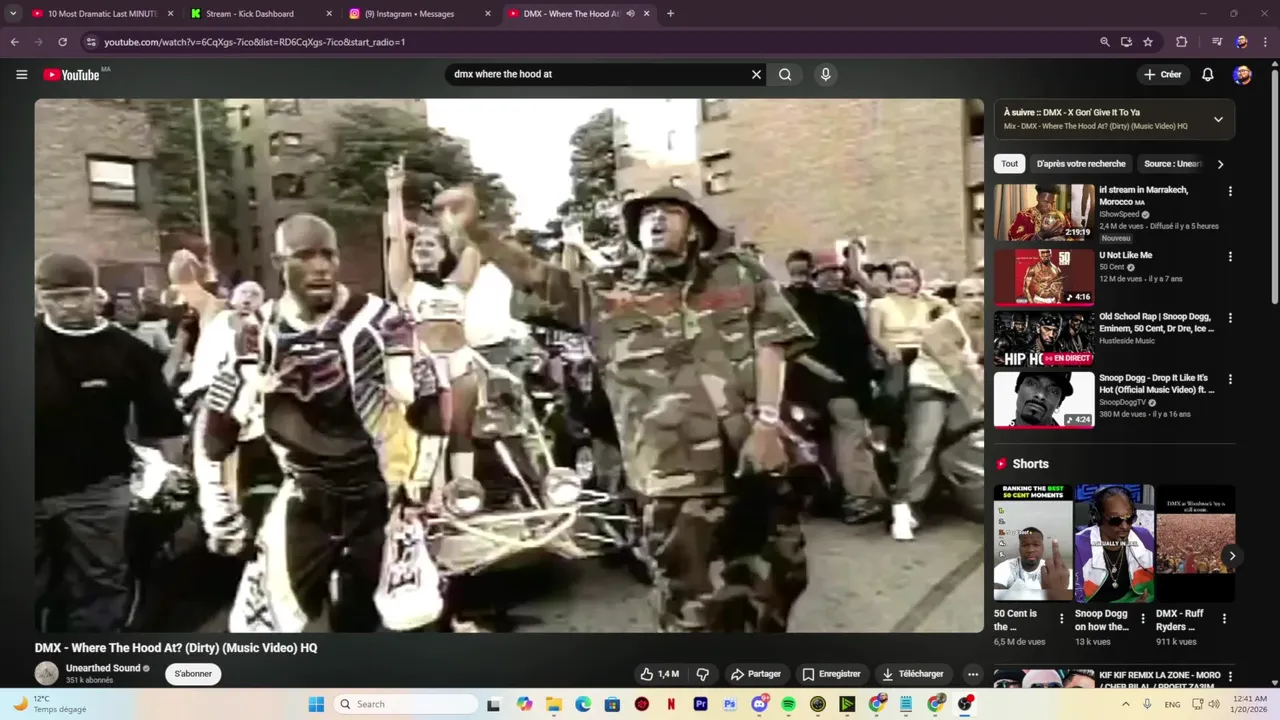Open Chrome media controls icon

1217,42
